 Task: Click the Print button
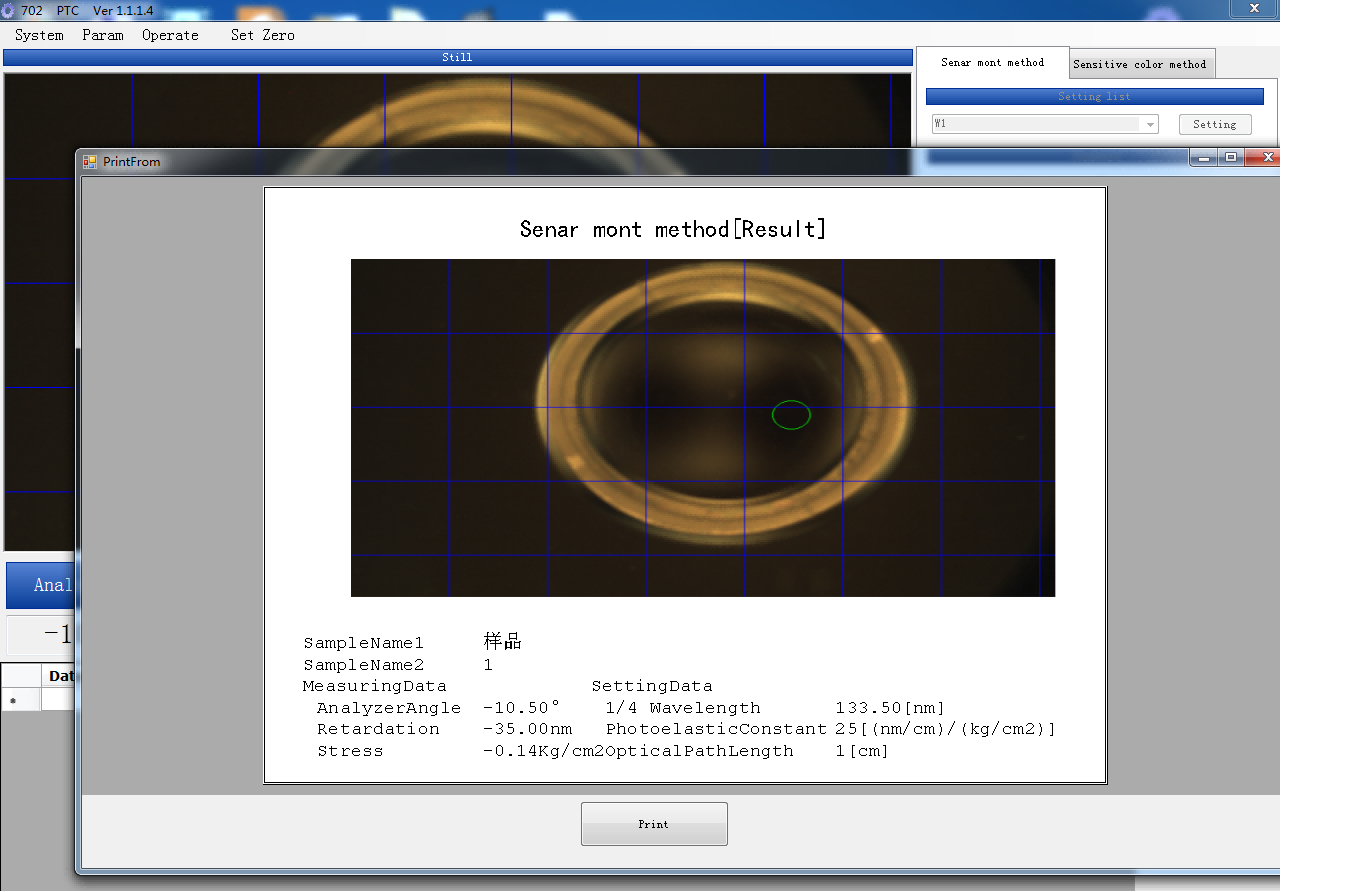click(654, 824)
